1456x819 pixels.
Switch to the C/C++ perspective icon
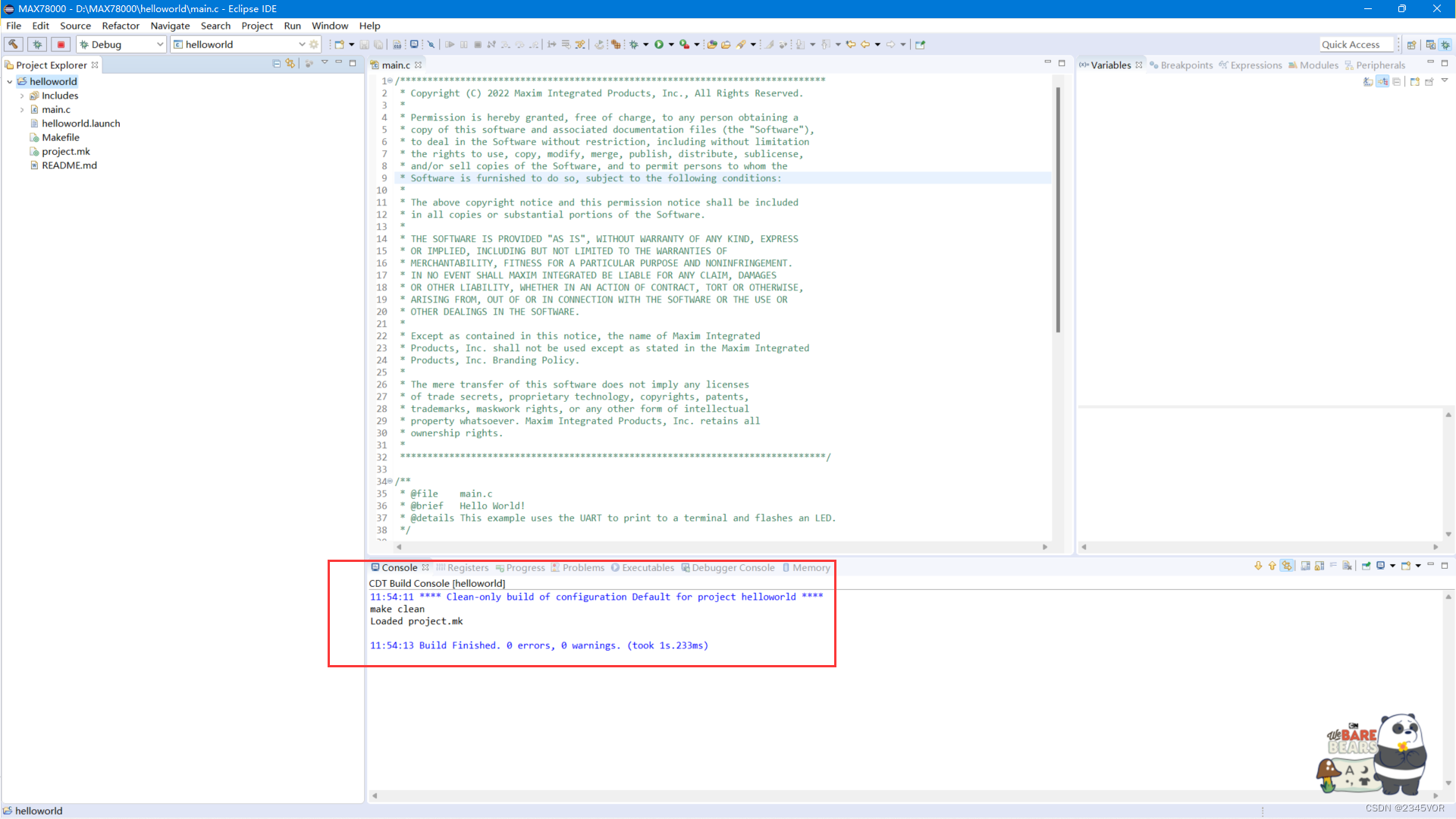pyautogui.click(x=1430, y=44)
